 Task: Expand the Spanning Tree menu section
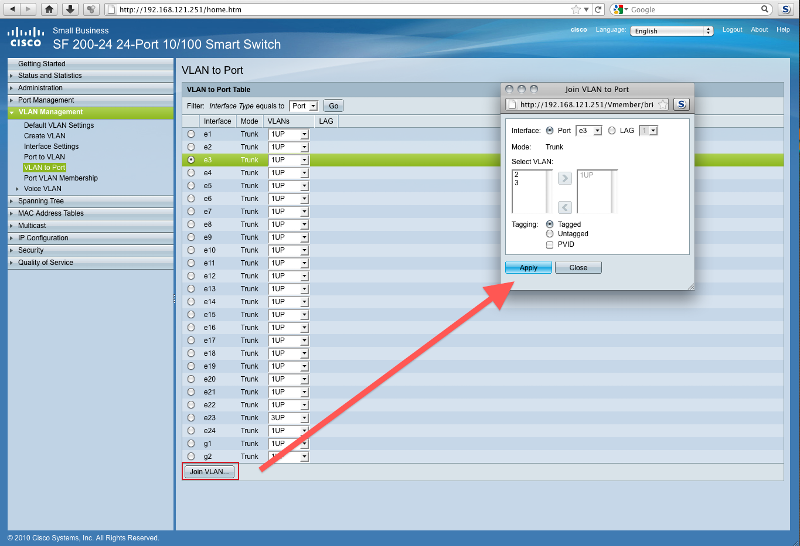coord(41,201)
